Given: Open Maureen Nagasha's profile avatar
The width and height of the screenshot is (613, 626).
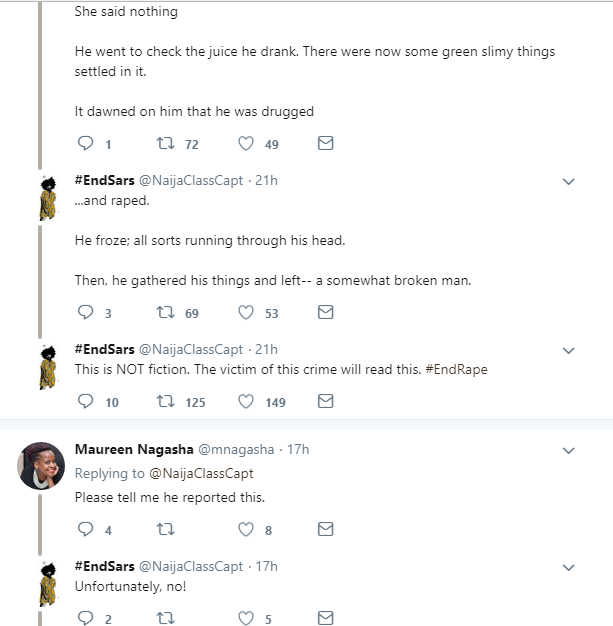Looking at the screenshot, I should 42,465.
